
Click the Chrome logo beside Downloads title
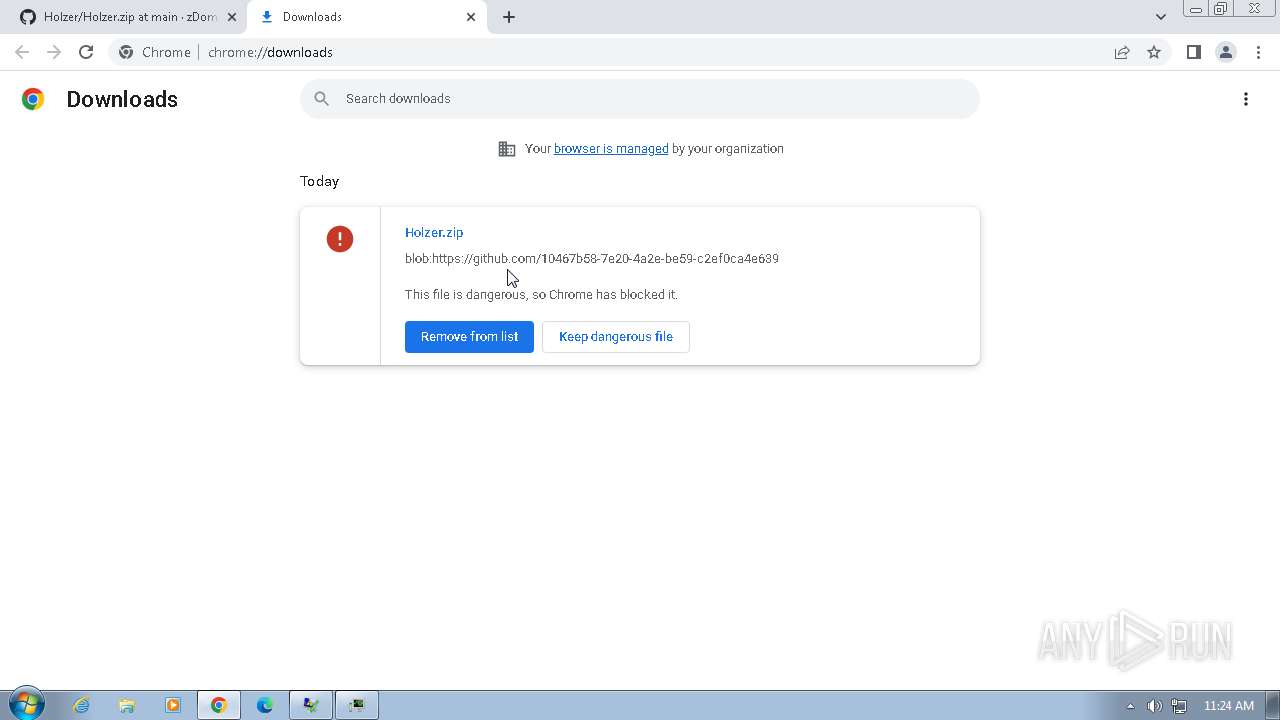(33, 99)
